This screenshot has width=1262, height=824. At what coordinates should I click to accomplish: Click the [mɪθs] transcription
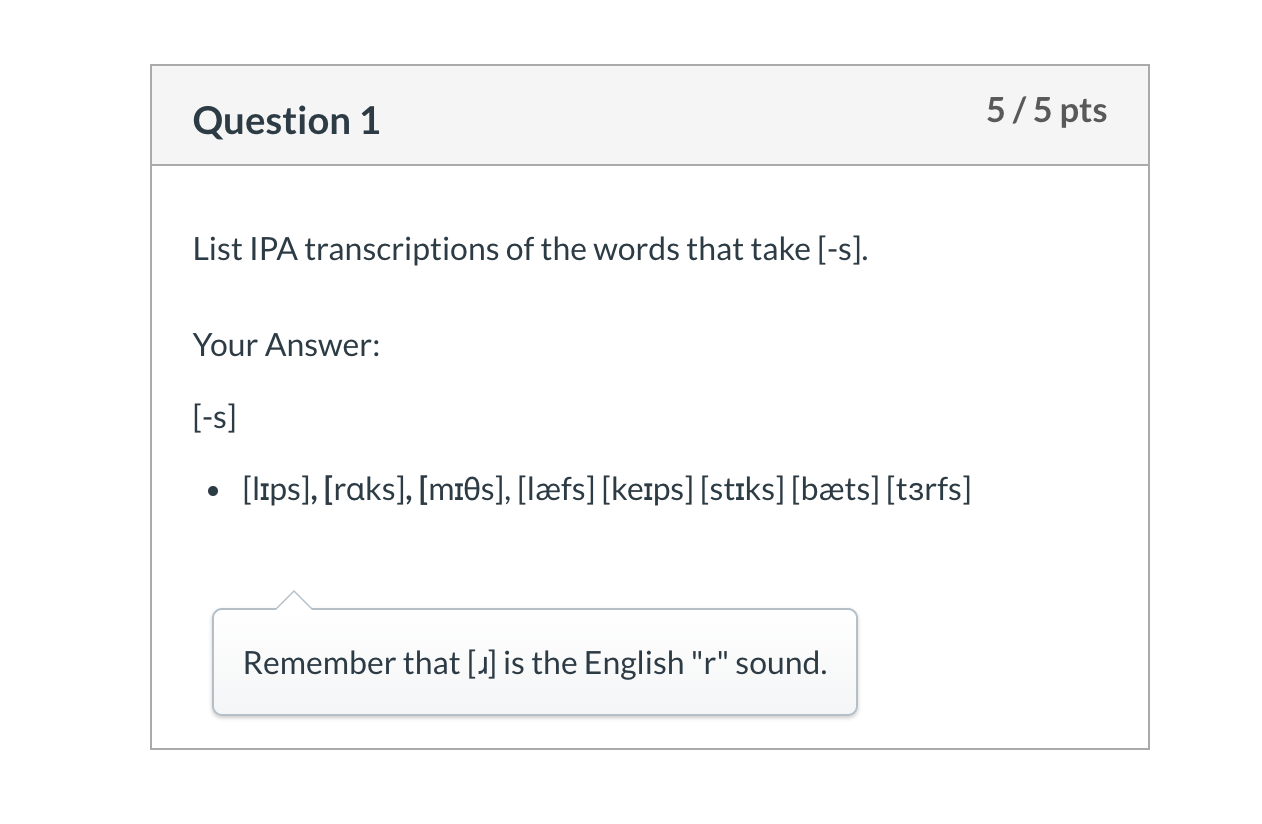pos(463,490)
